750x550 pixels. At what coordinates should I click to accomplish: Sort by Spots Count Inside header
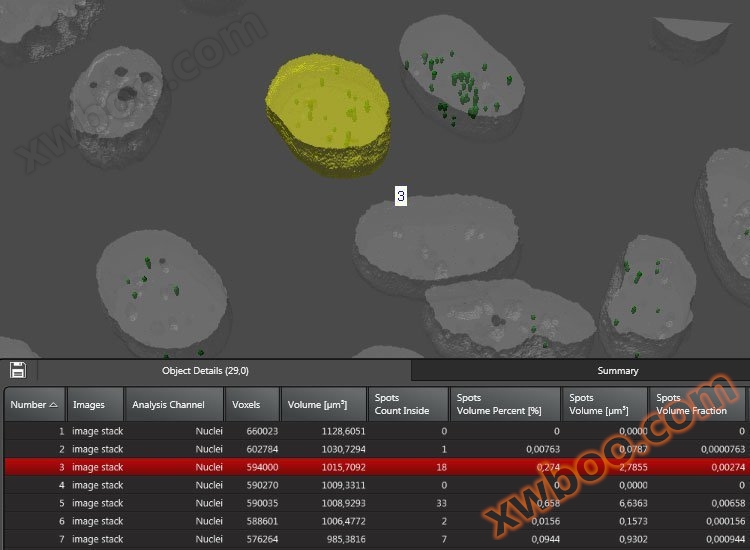click(407, 405)
